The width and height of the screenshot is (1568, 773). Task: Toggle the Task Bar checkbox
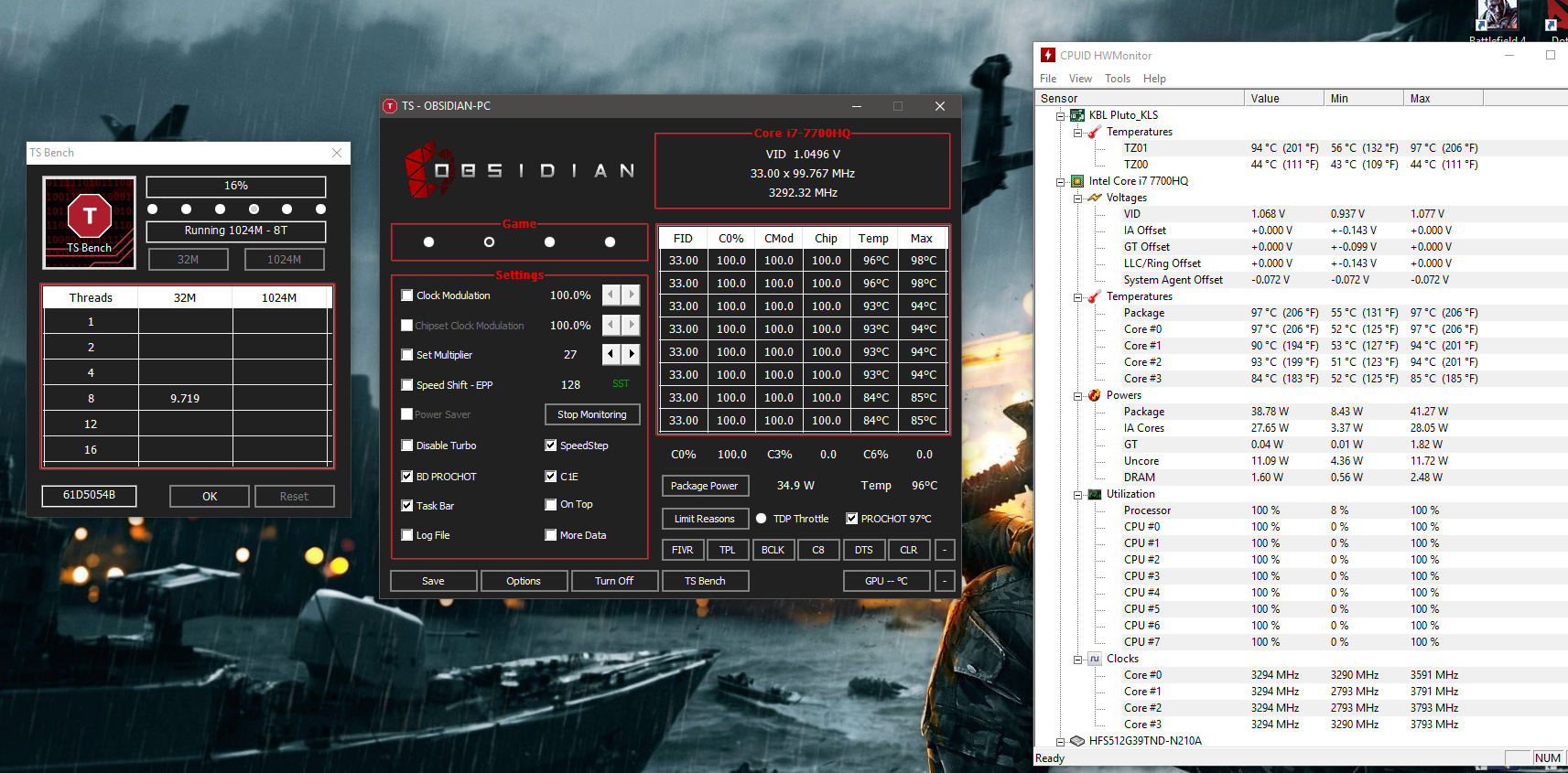[407, 506]
